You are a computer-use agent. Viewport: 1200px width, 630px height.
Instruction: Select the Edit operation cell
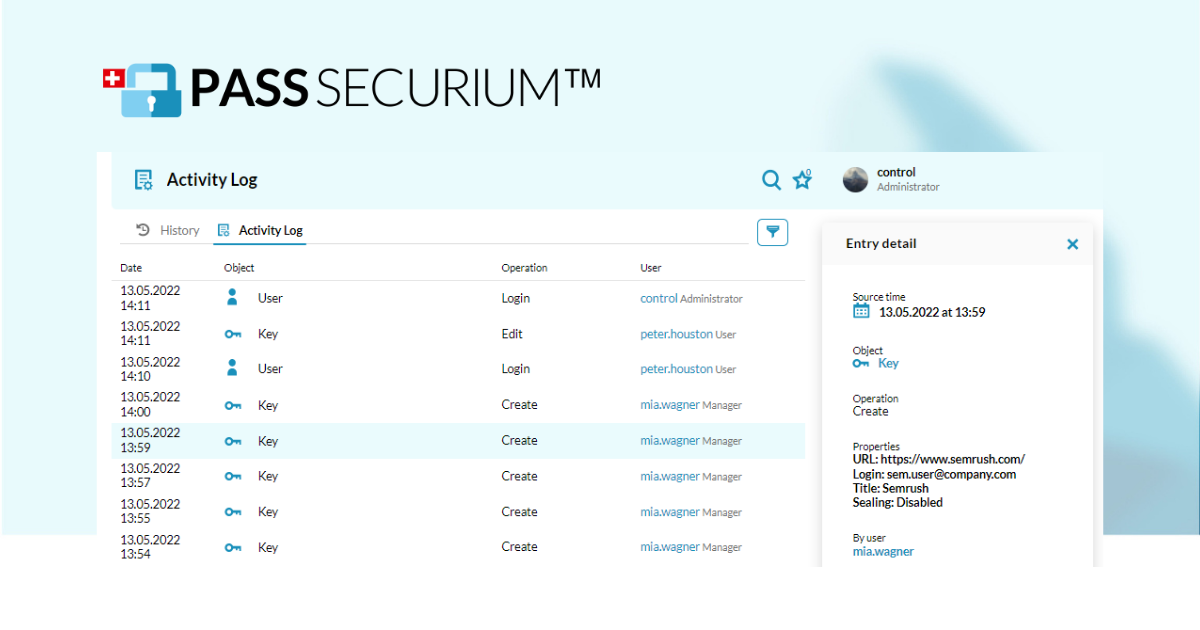pos(512,334)
